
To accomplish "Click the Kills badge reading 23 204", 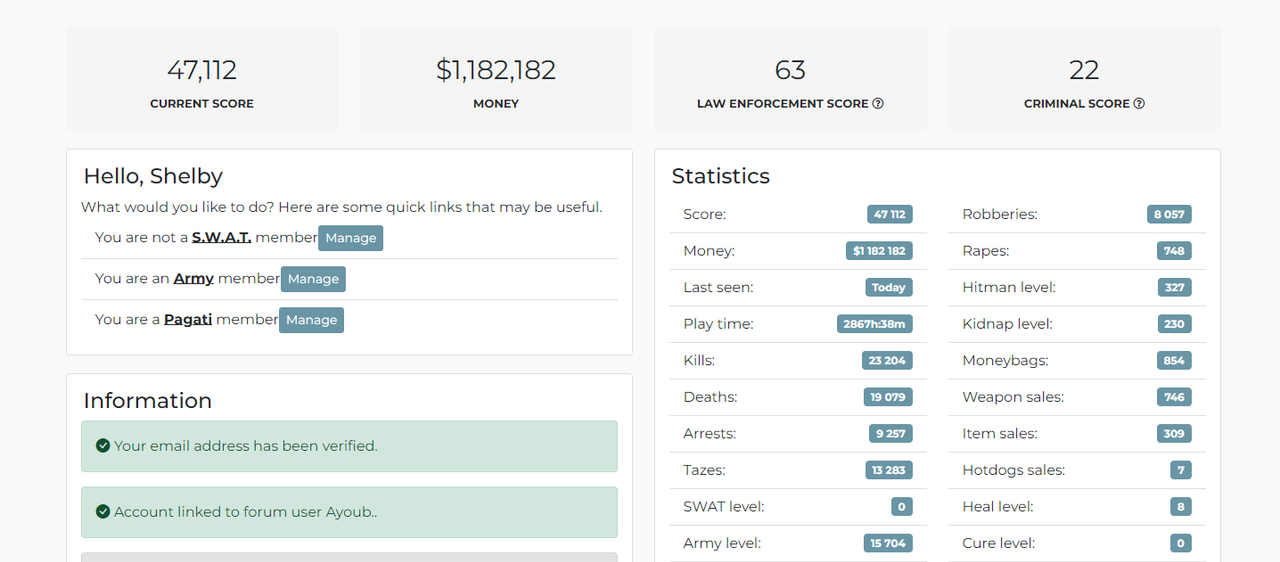I will click(x=887, y=360).
